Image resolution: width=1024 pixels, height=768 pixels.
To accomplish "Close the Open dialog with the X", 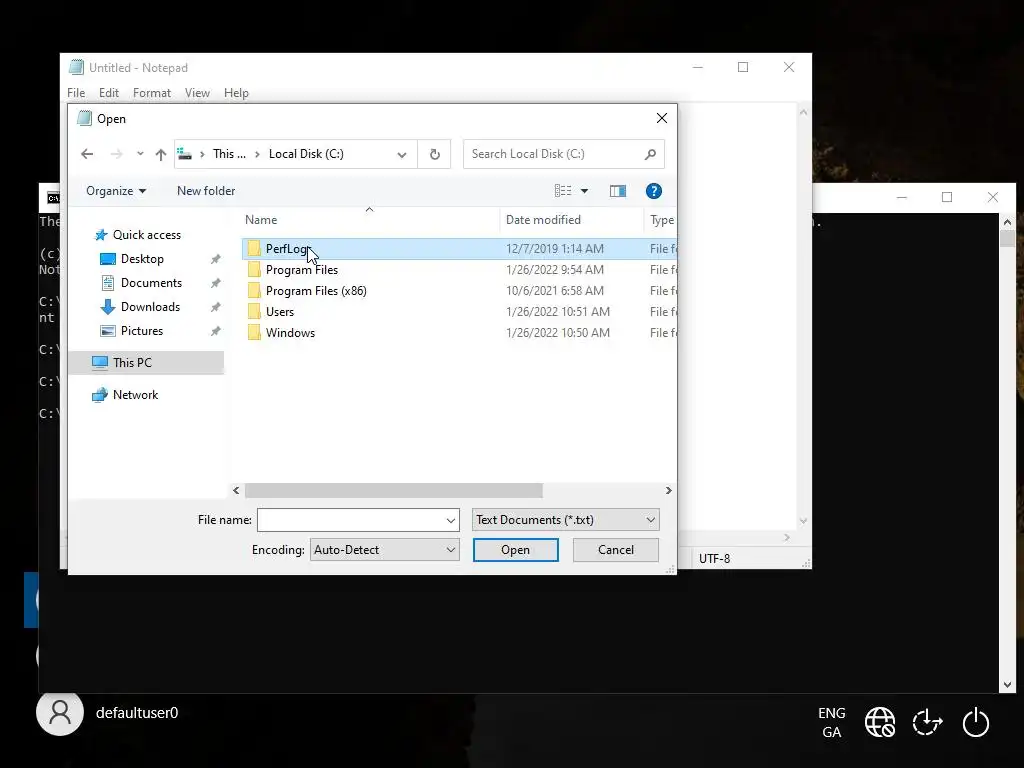I will coord(662,118).
